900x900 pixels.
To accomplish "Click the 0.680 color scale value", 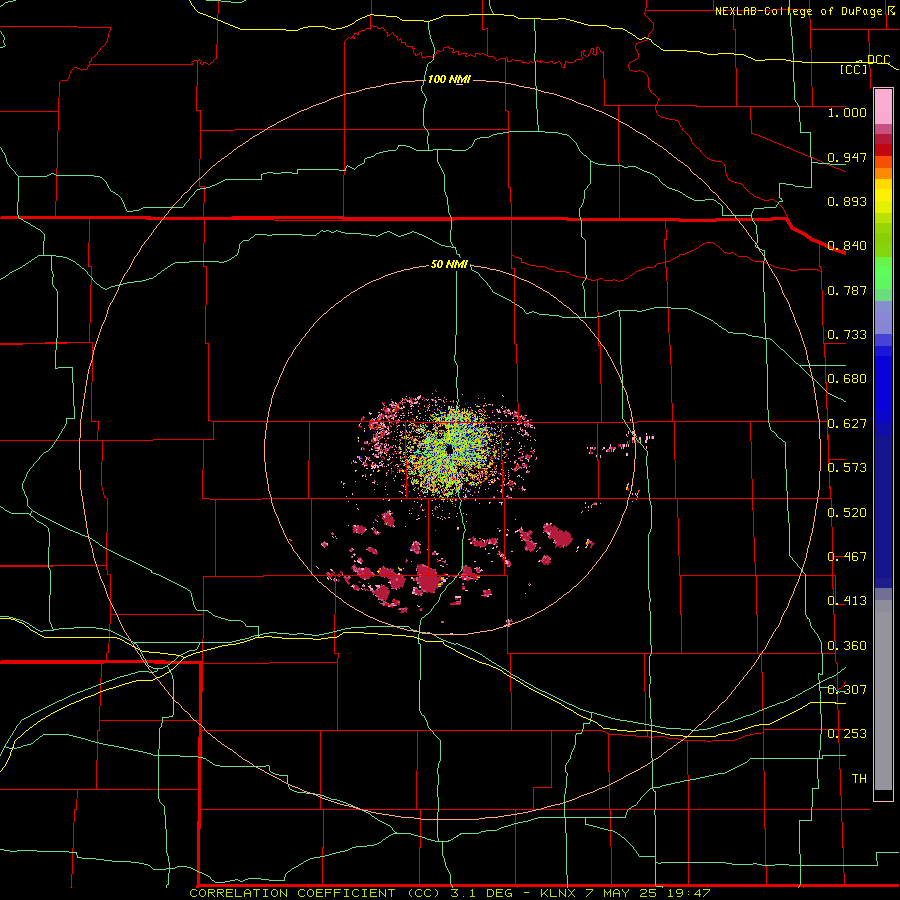I will point(847,379).
